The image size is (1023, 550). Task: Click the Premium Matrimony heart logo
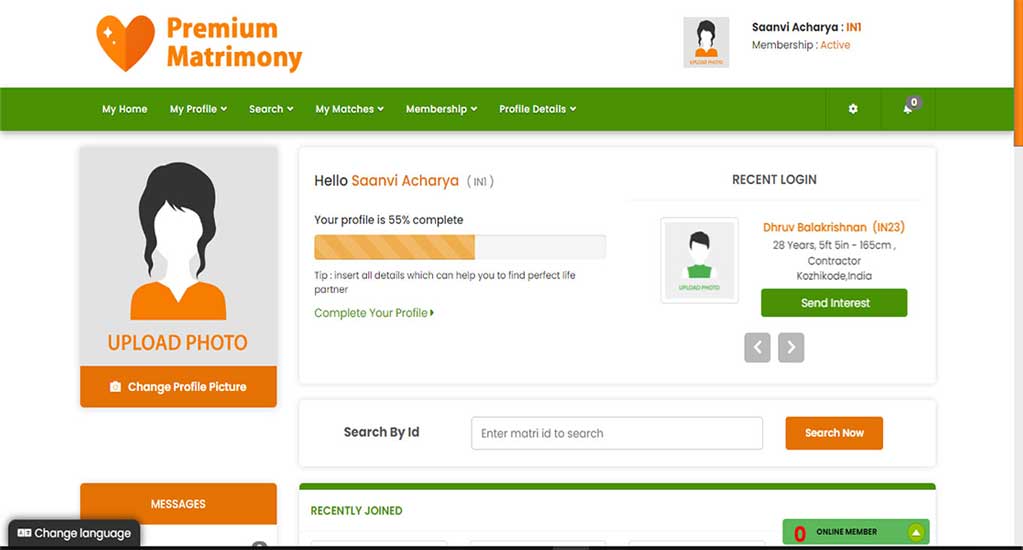(125, 43)
